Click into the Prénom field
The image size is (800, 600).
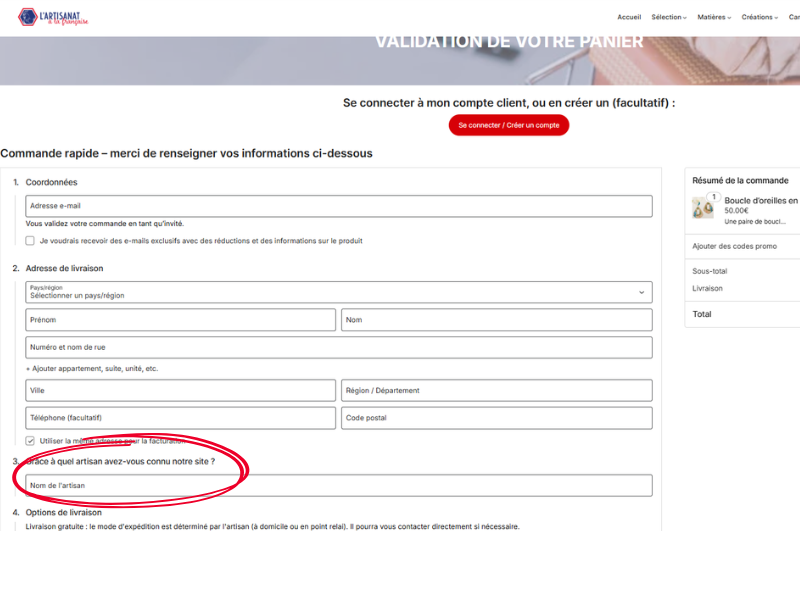point(180,320)
